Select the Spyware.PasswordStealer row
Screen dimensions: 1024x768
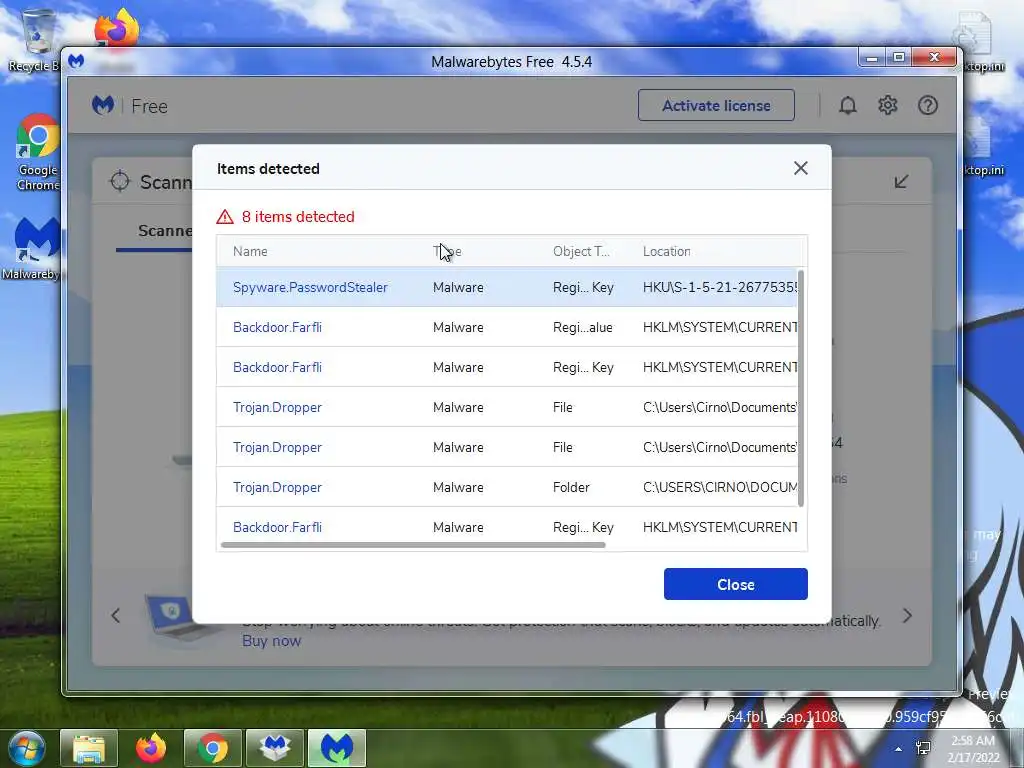coord(507,287)
